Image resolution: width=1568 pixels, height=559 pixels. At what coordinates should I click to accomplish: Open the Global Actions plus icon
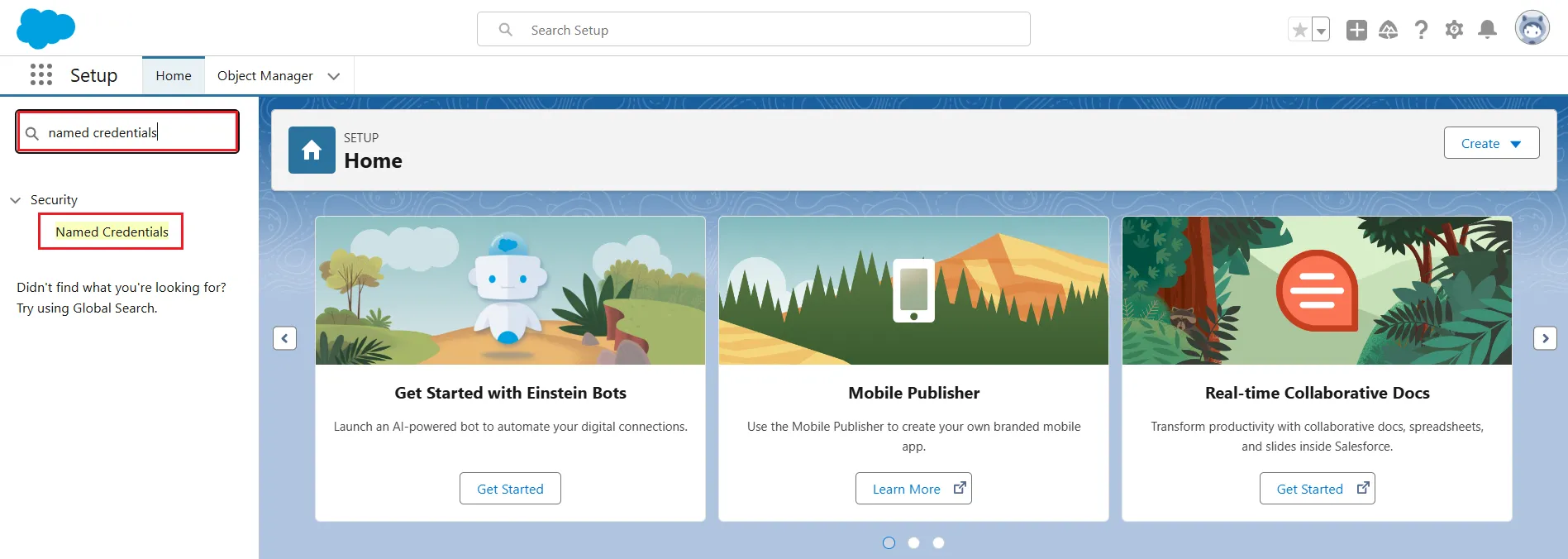(x=1356, y=31)
